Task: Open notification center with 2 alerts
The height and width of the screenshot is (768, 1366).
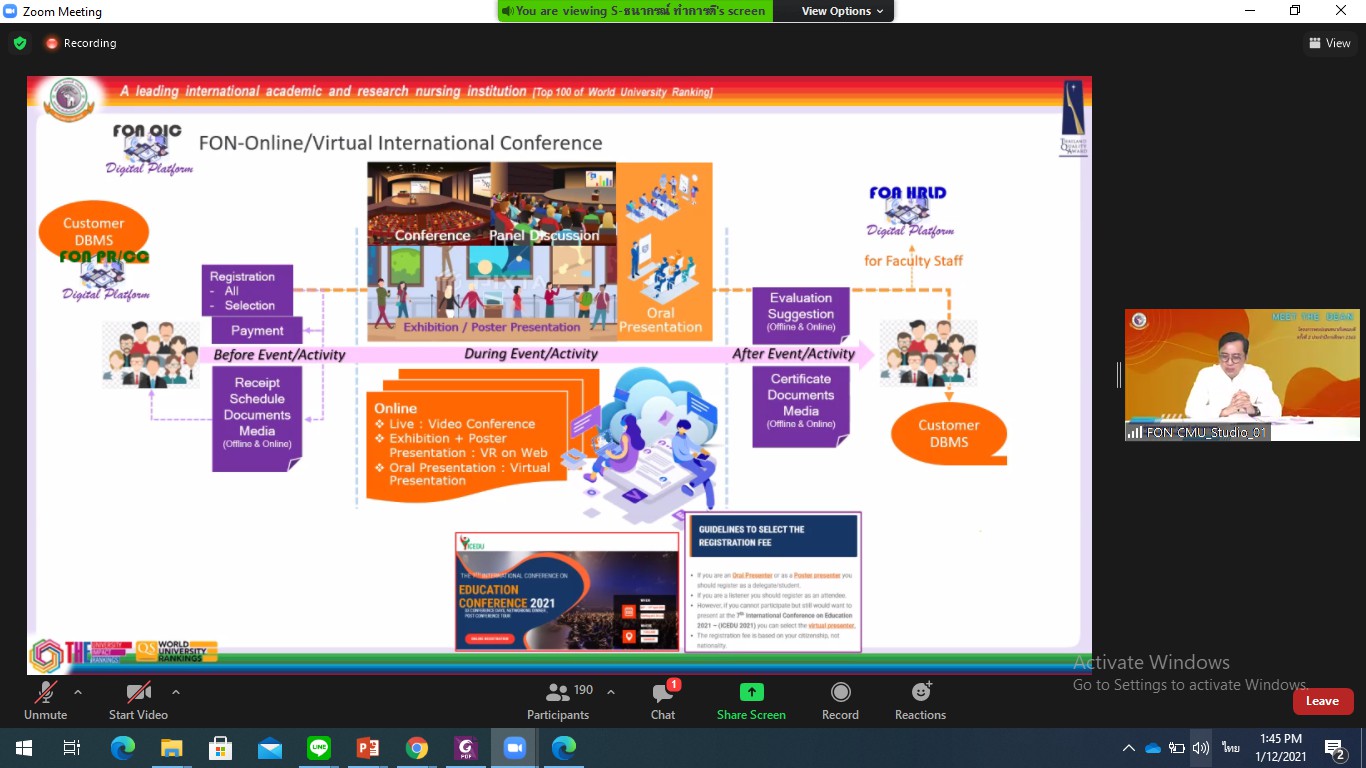Action: (x=1334, y=748)
